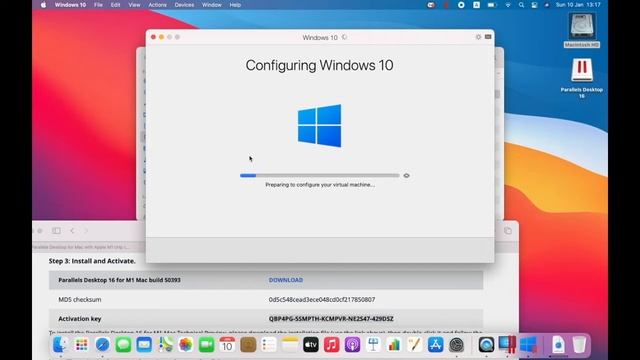Screen dimensions: 640x360
Task: Open Podcasts in the Dock
Action: tap(352, 345)
